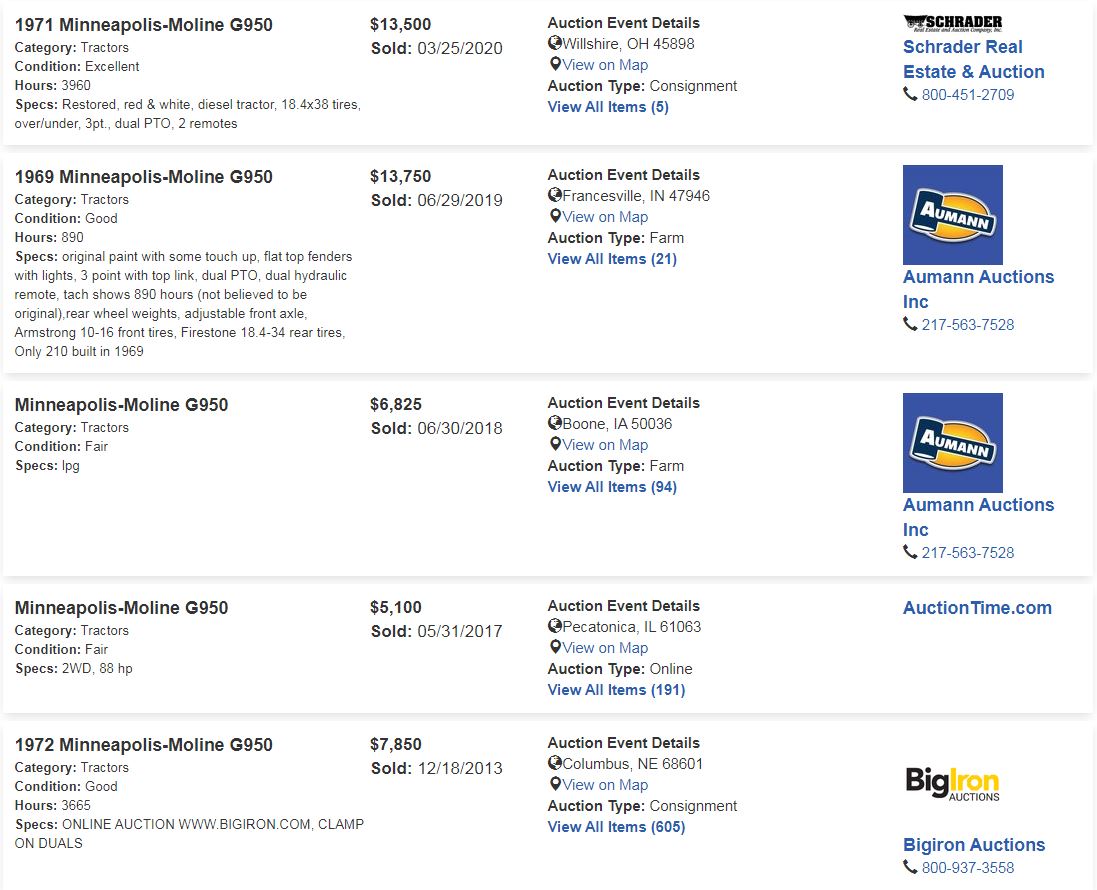1097x890 pixels.
Task: Click map pin icon for Francesville, IN
Action: [x=555, y=216]
